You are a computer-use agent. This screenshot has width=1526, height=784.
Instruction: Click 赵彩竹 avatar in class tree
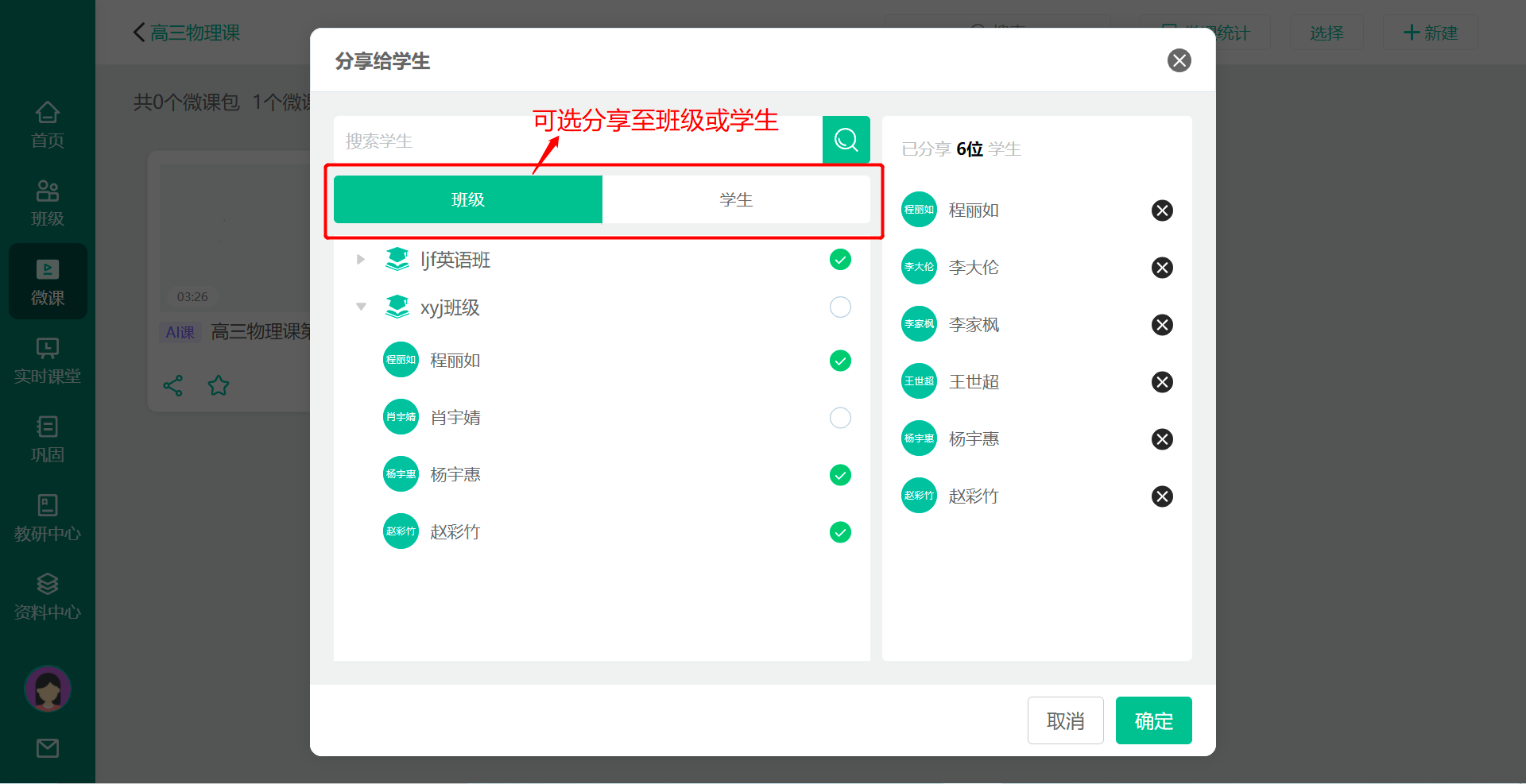click(401, 531)
